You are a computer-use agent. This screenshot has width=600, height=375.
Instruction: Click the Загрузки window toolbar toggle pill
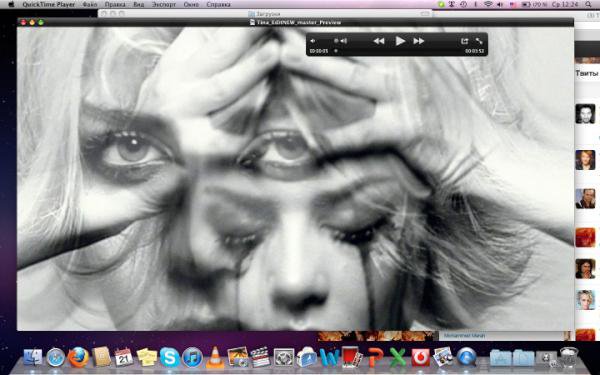[425, 14]
